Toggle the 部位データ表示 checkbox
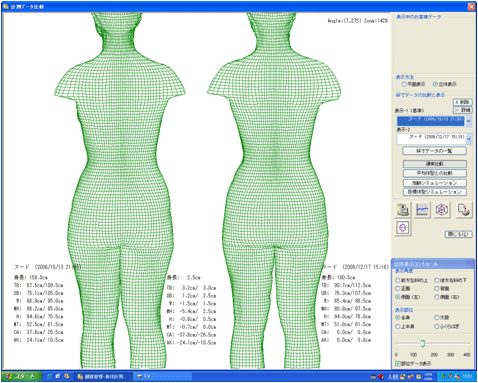Image resolution: width=478 pixels, height=383 pixels. (x=398, y=363)
